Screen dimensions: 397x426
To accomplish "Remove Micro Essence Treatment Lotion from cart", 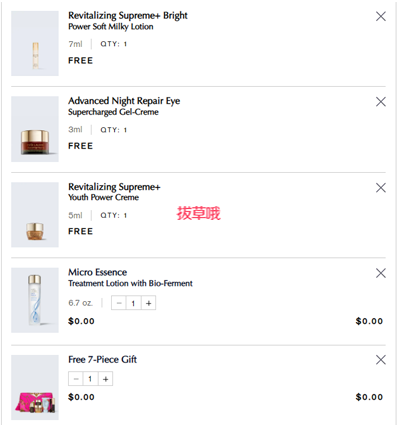I will click(381, 273).
